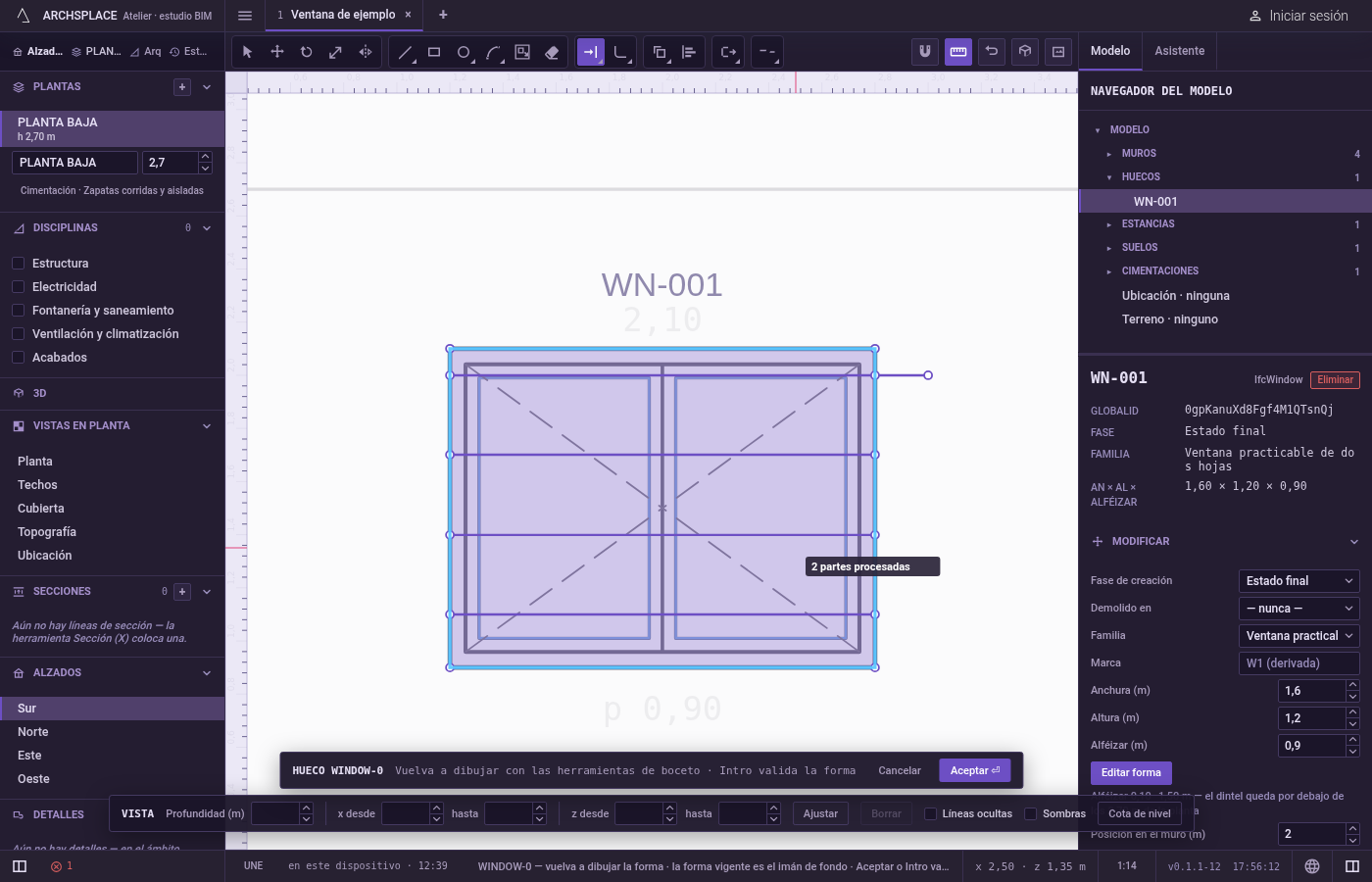Check the Líneas ocultas option

click(x=930, y=813)
